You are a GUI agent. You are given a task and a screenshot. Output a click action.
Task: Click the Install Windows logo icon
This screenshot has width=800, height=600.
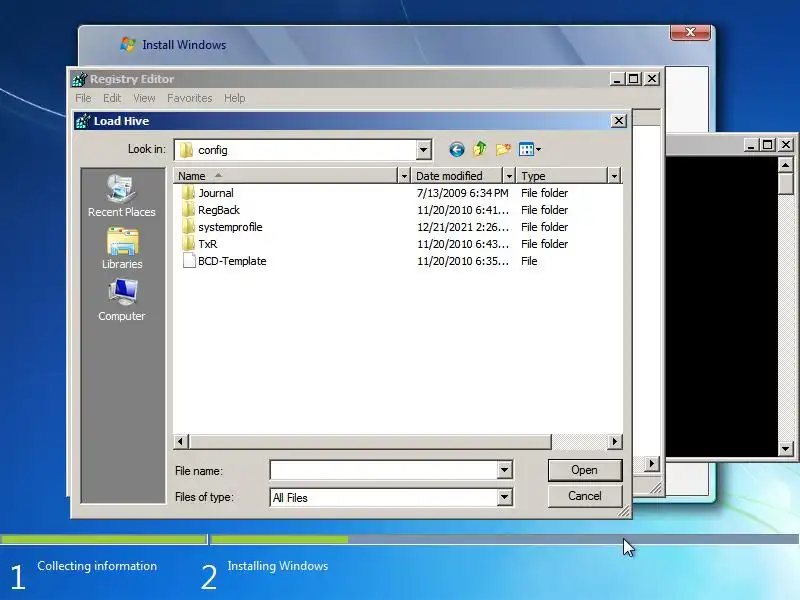pos(128,44)
